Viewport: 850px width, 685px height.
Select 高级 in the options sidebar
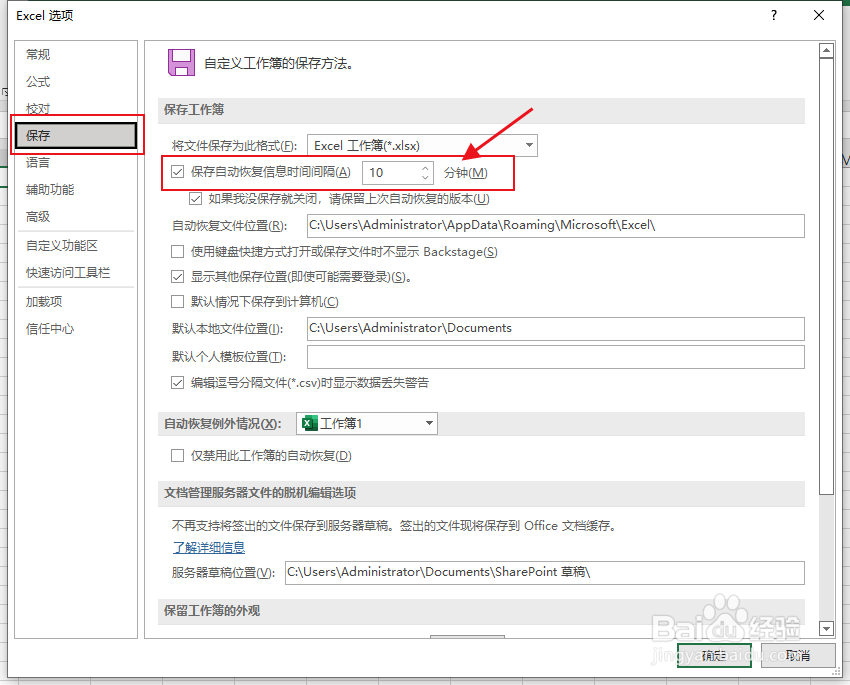(x=76, y=216)
